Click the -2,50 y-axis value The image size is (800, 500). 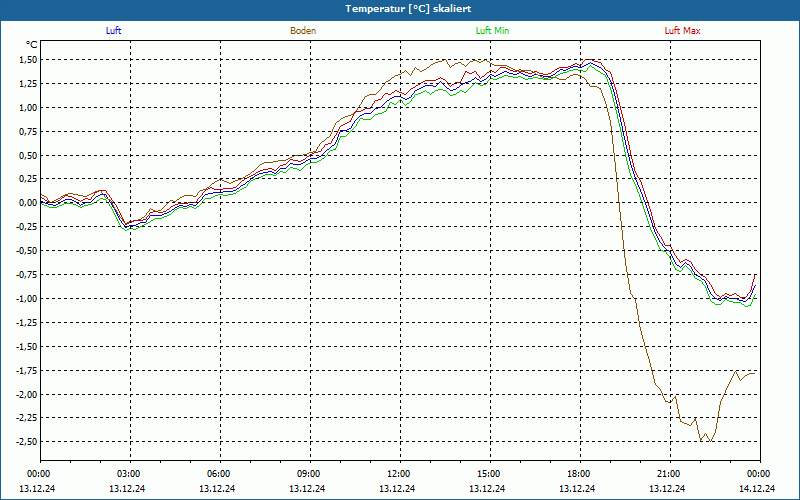click(x=27, y=442)
